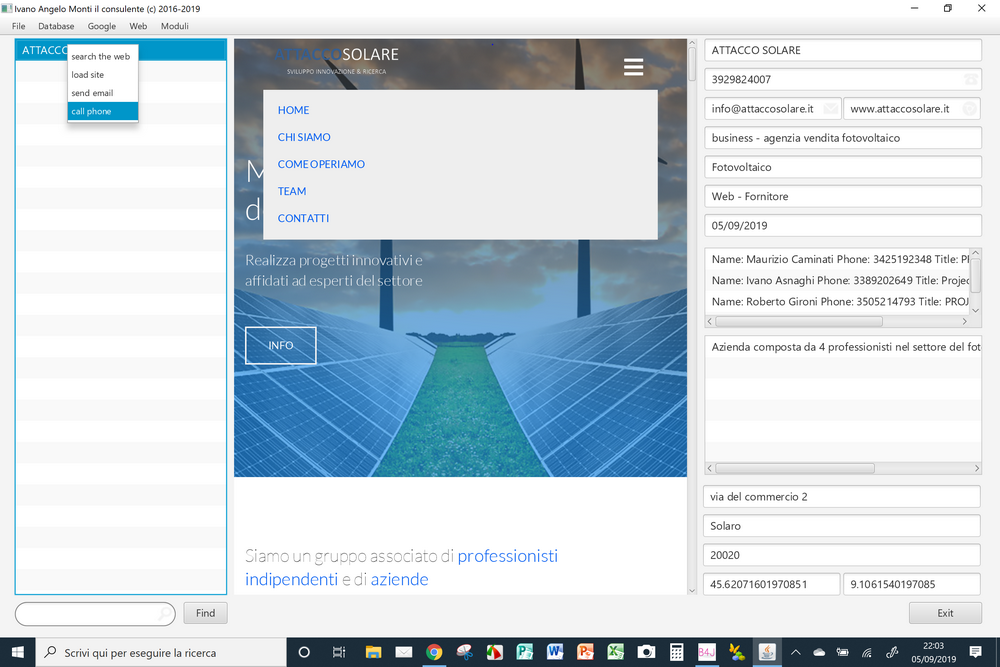Click the web view vertical scrollbar thumb
The width and height of the screenshot is (1000, 667).
pos(692,64)
